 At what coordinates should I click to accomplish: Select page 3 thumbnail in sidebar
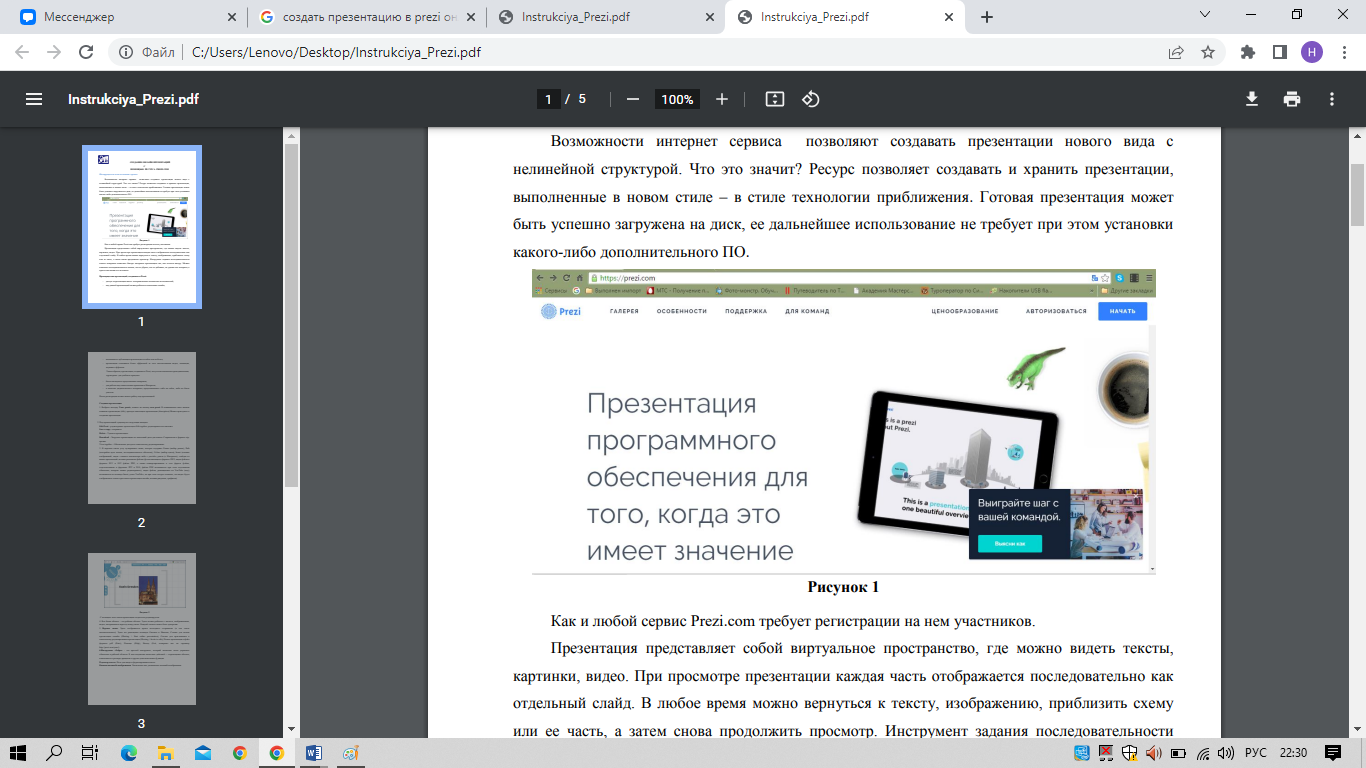[x=142, y=629]
